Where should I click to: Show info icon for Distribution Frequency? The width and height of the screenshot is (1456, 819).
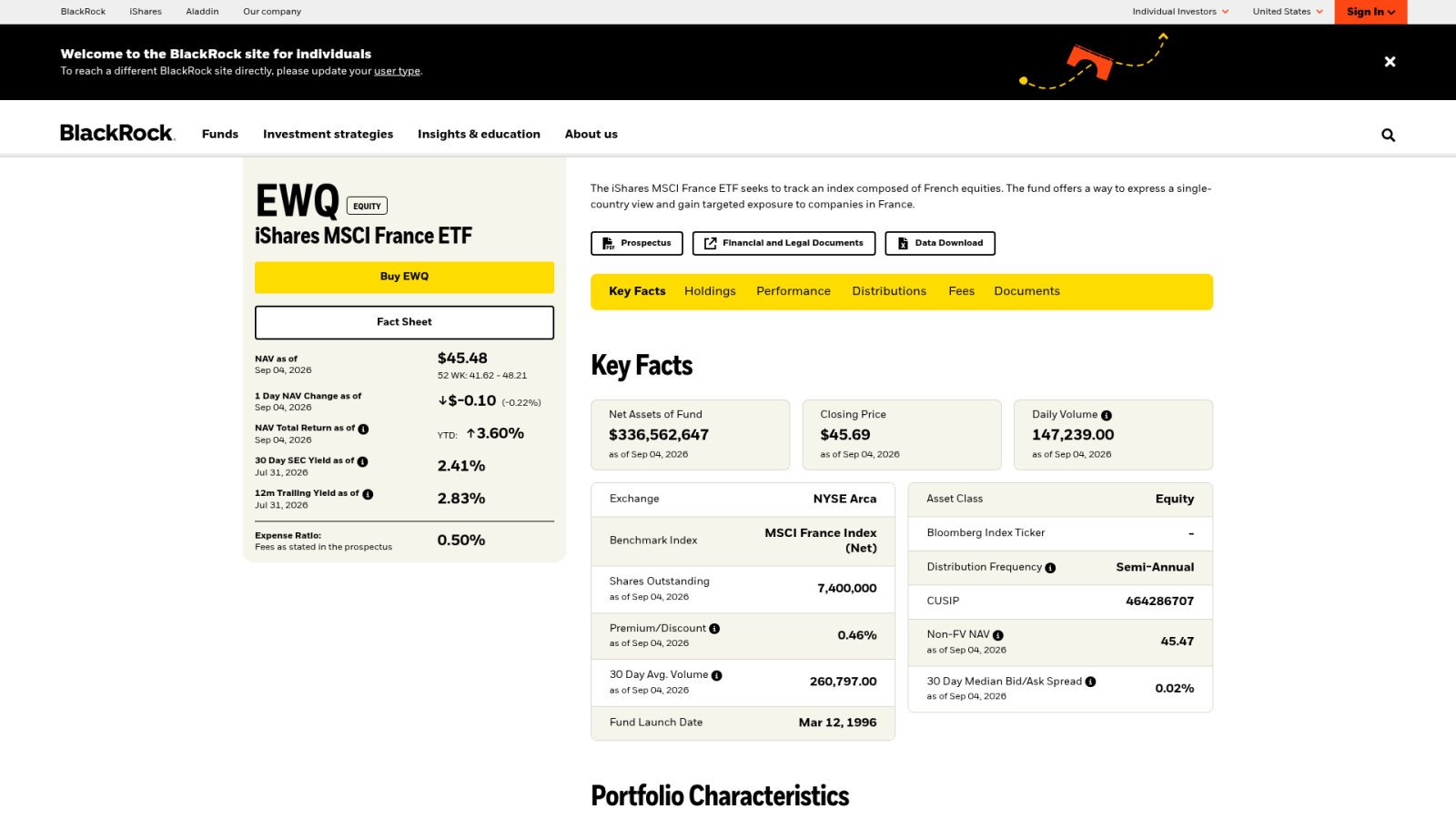pyautogui.click(x=1050, y=568)
